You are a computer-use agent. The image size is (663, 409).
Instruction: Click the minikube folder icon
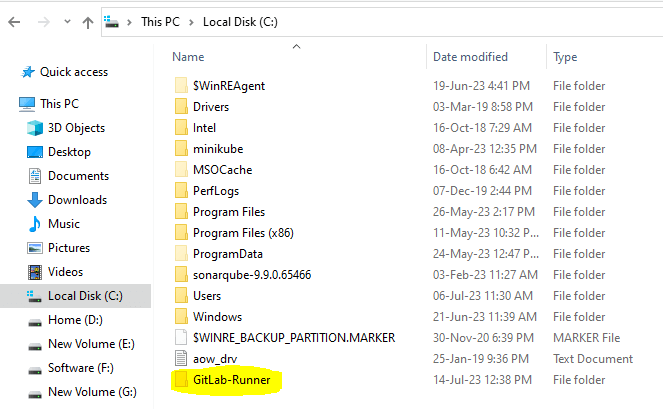[x=181, y=149]
